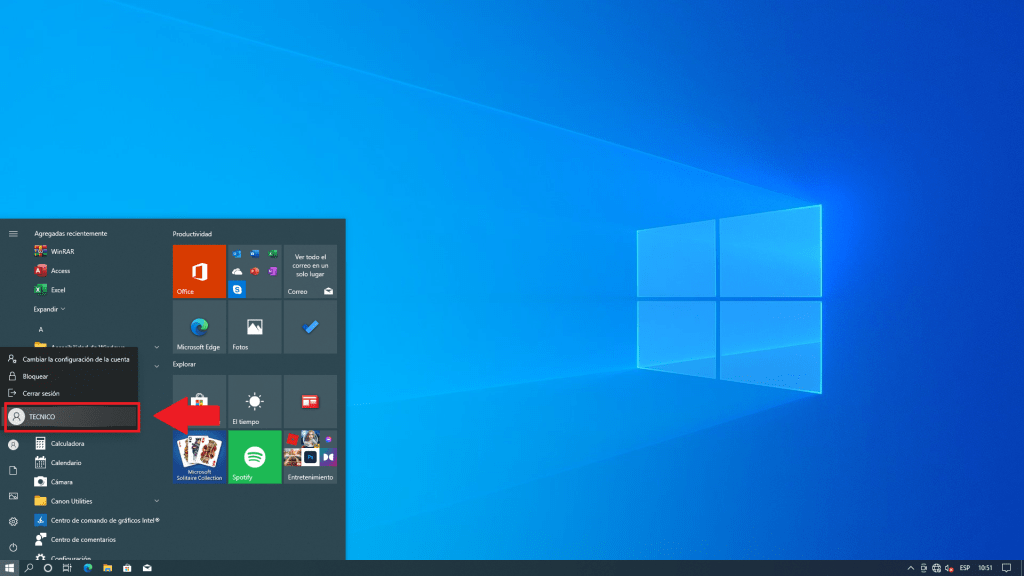Viewport: 1024px width, 576px height.
Task: Expand the Canon Utilities folder
Action: click(x=157, y=500)
